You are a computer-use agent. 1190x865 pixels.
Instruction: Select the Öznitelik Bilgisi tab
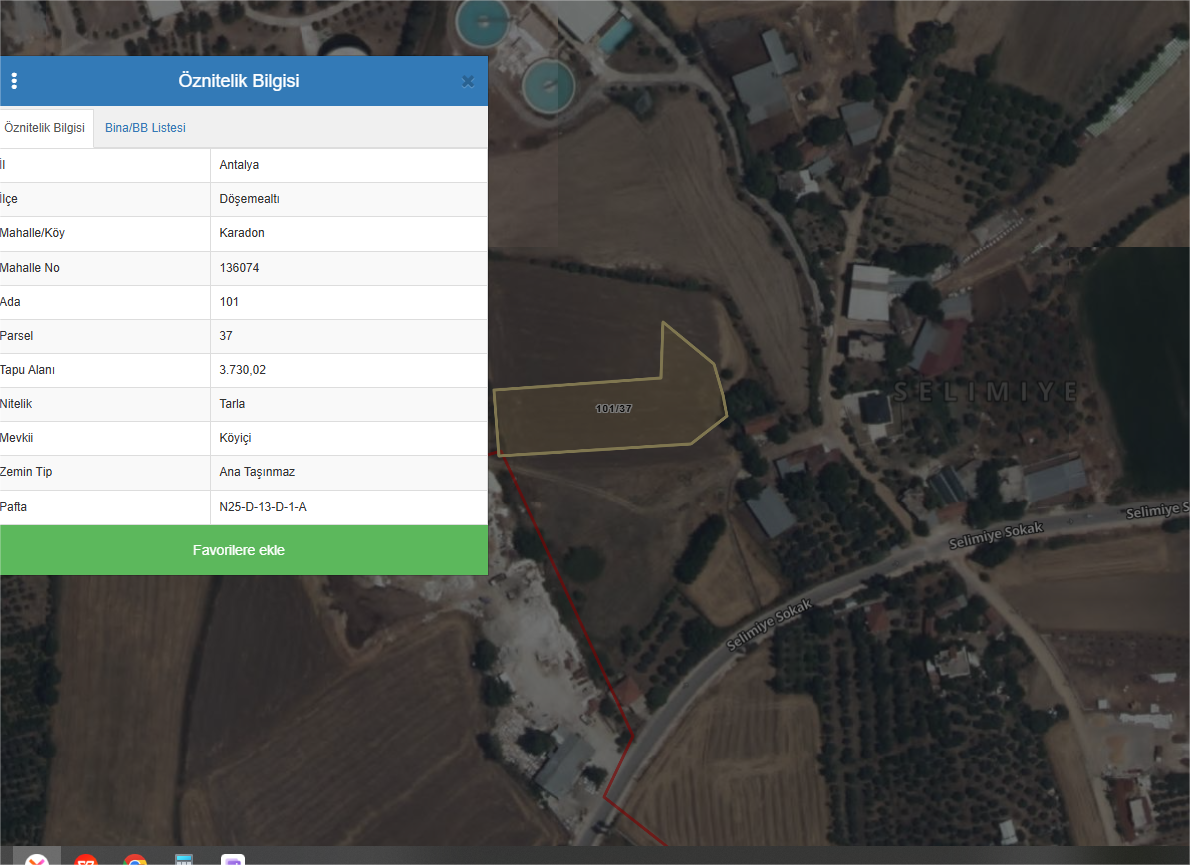click(44, 128)
